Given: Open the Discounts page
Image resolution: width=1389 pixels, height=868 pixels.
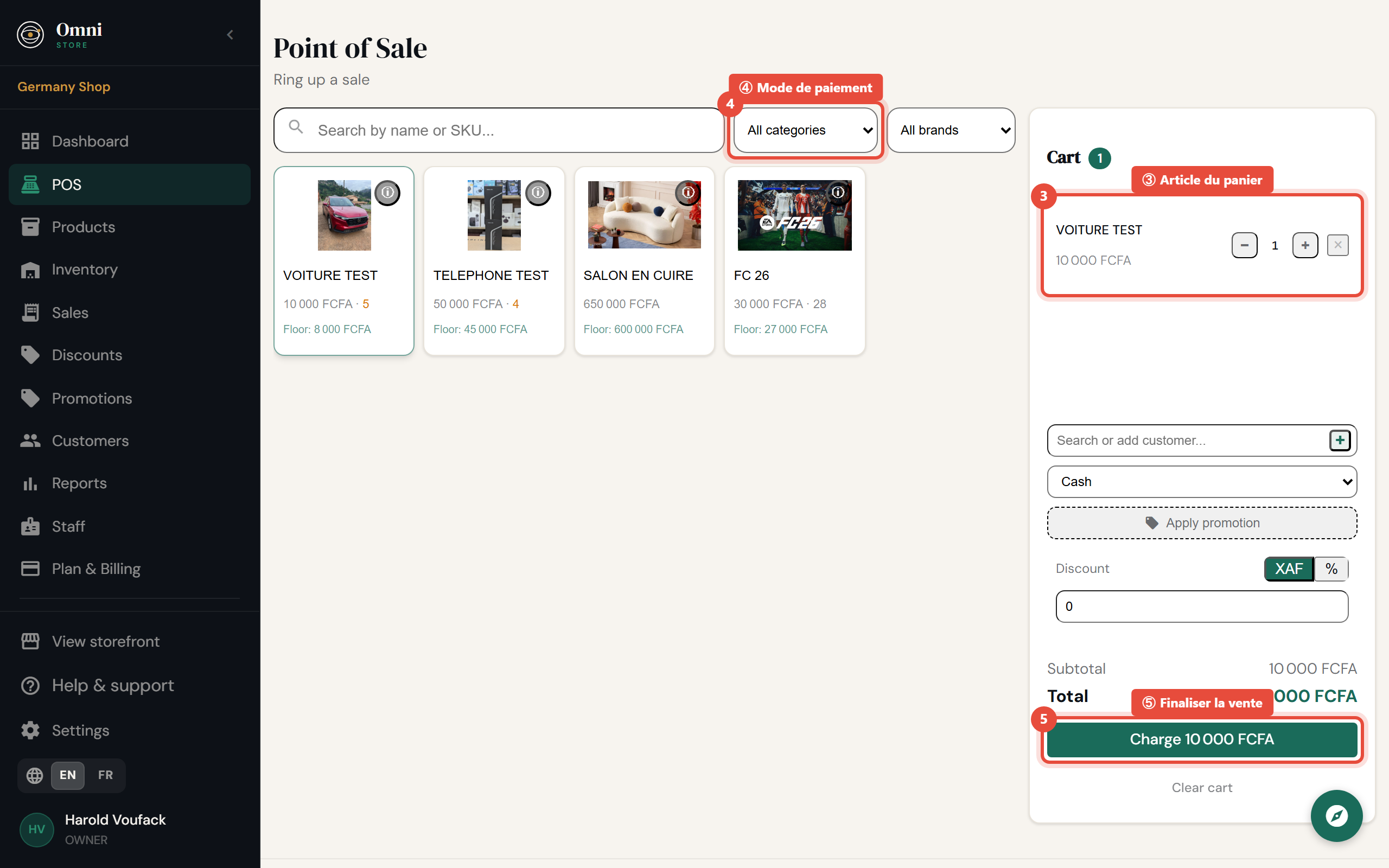Looking at the screenshot, I should 130,355.
